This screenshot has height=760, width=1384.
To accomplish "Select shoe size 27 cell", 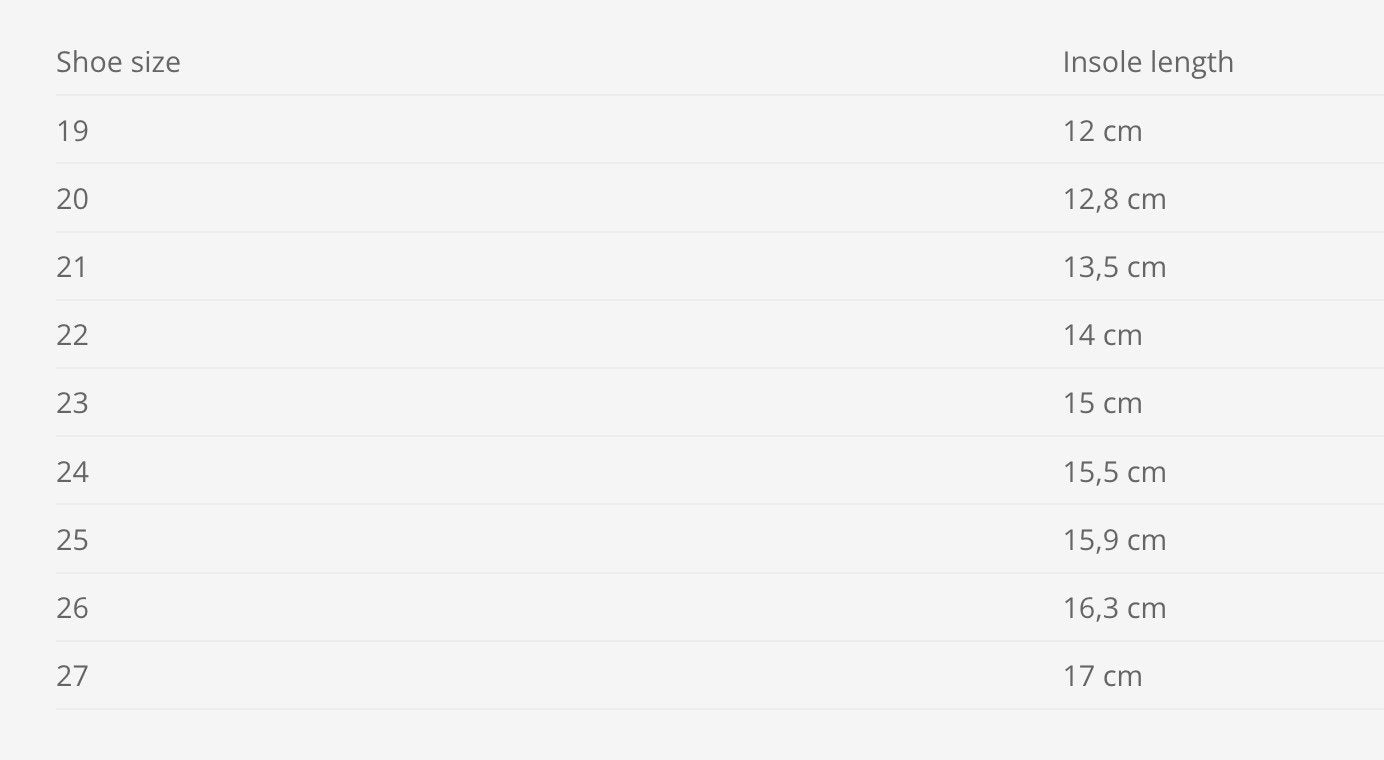I will [x=72, y=676].
